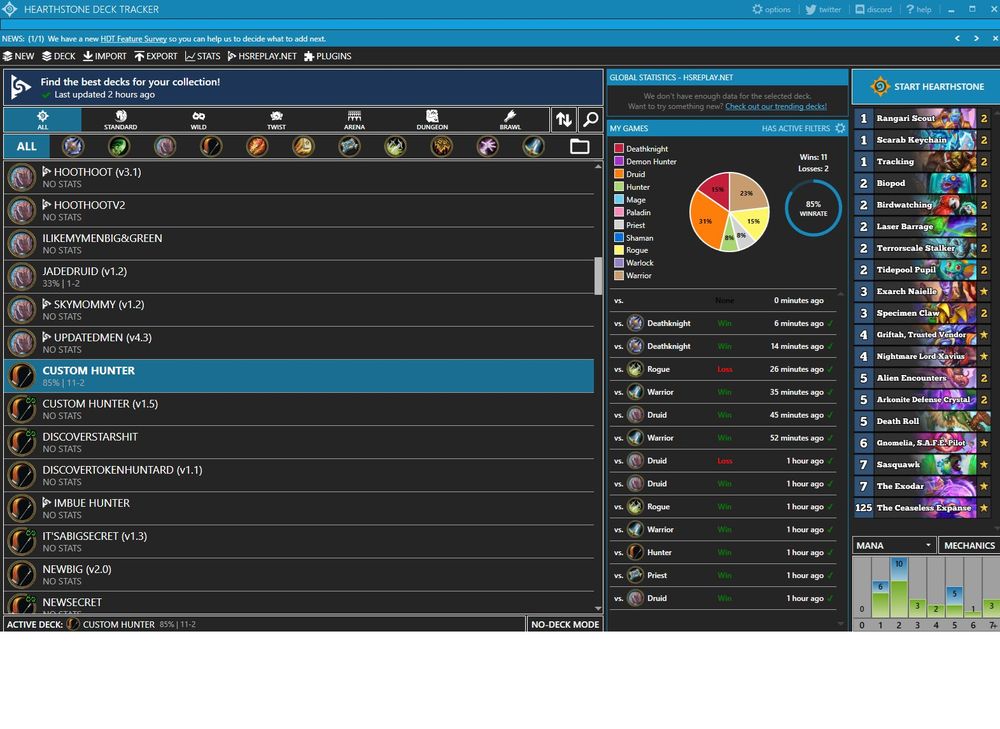Dismiss the news bar
The height and width of the screenshot is (729, 1000).
coord(995,38)
